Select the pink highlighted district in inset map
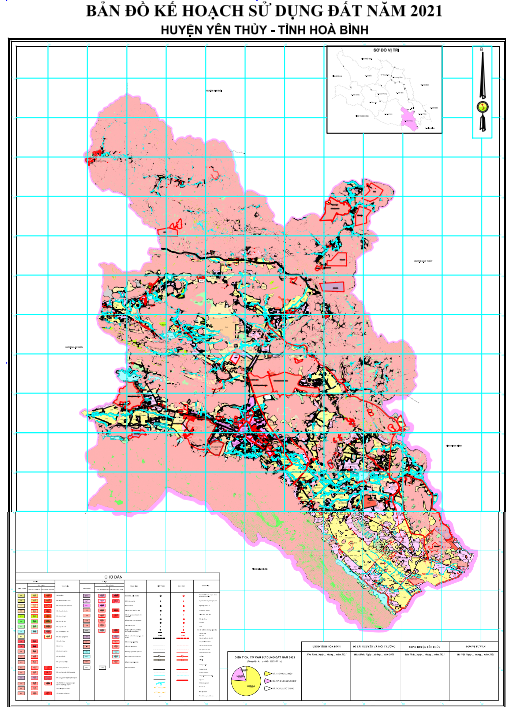This screenshot has height=707, width=510. click(x=410, y=119)
